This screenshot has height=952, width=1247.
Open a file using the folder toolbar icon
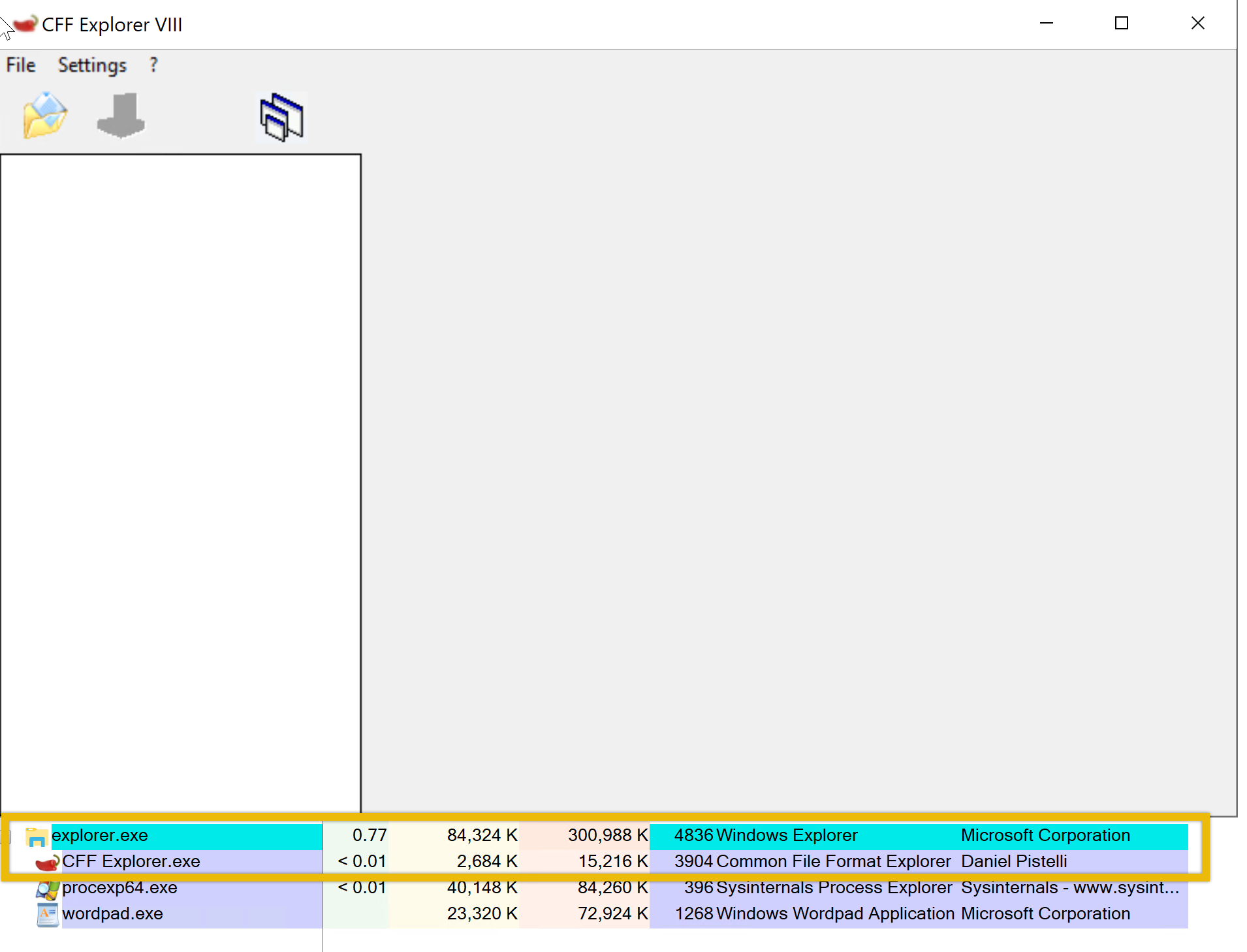point(42,116)
